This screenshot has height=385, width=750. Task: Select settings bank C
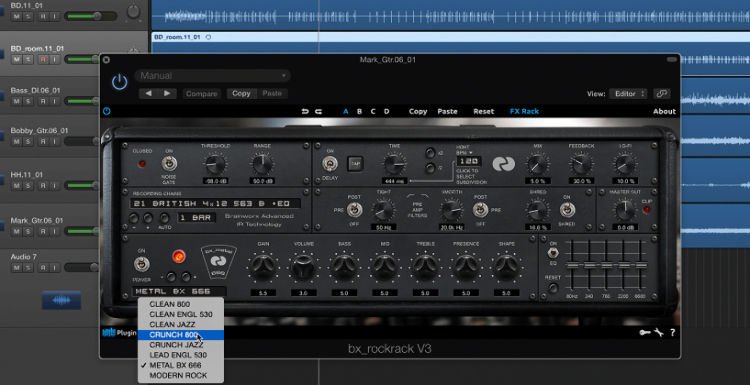click(373, 111)
